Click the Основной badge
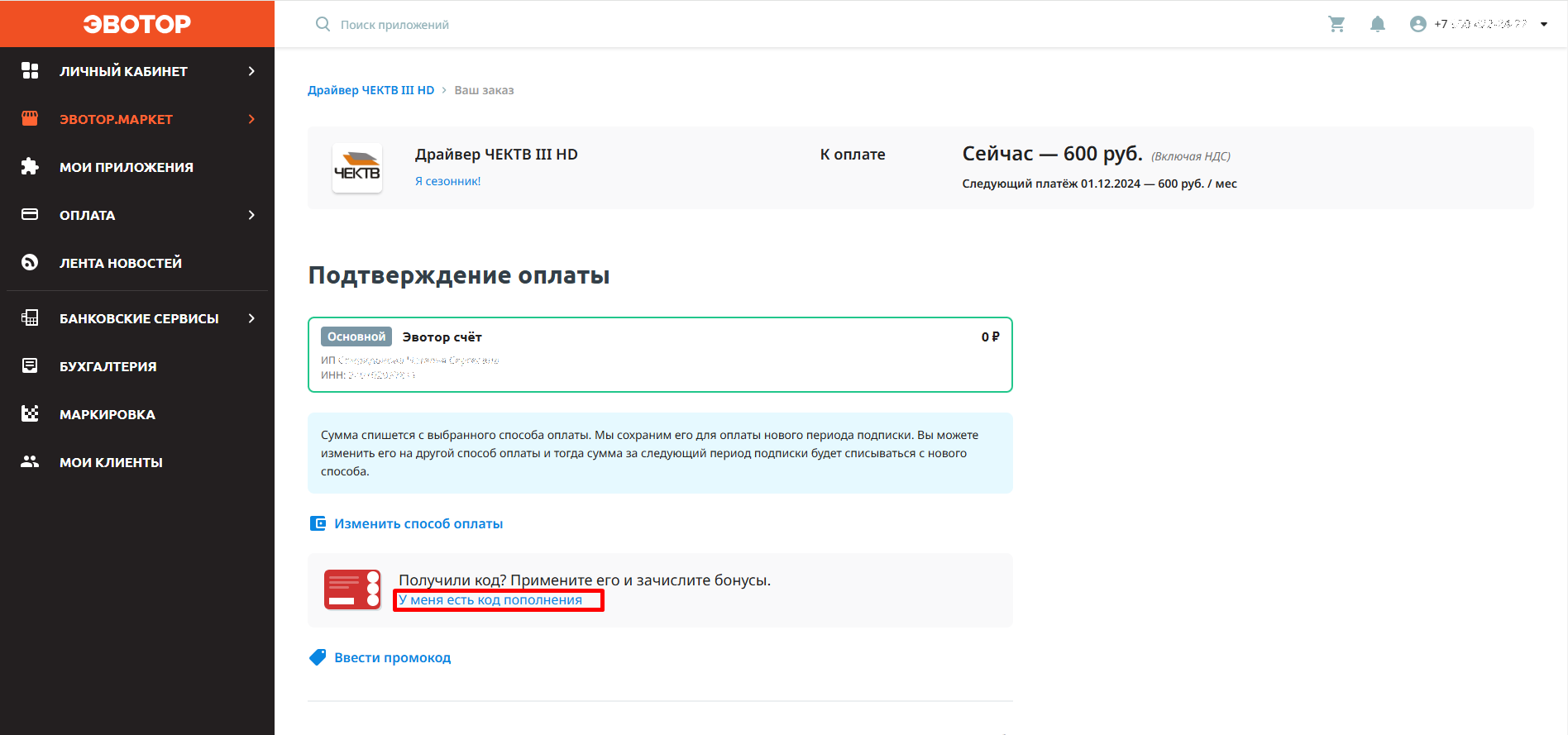 tap(356, 336)
